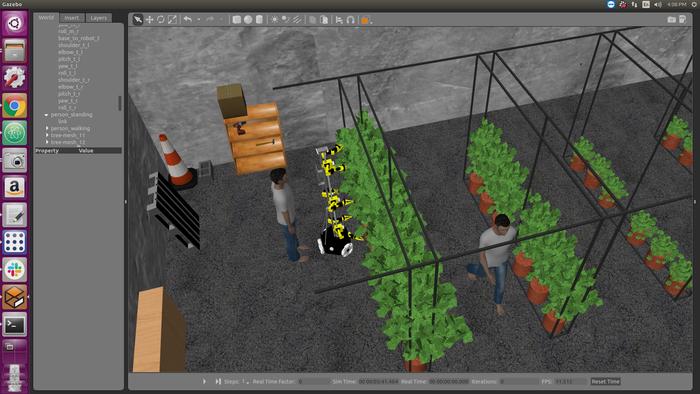Collapse the person_standing tree item
The image size is (700, 394).
pyautogui.click(x=46, y=115)
